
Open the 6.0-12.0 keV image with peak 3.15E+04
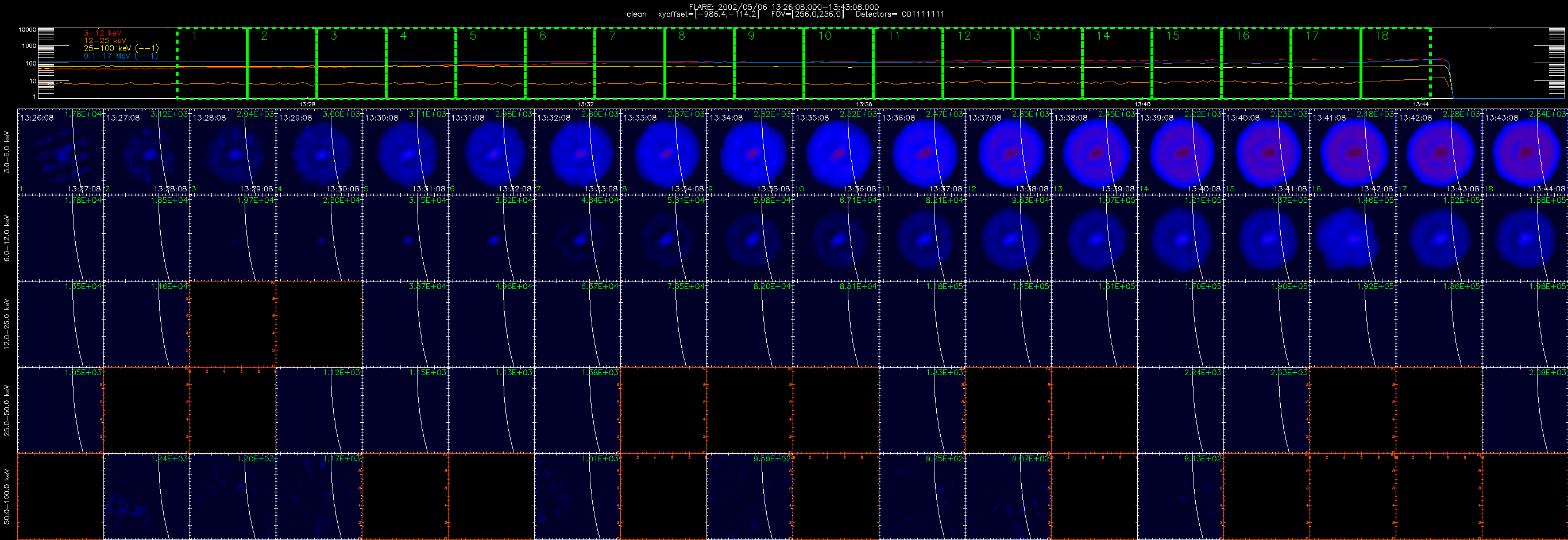coord(405,238)
